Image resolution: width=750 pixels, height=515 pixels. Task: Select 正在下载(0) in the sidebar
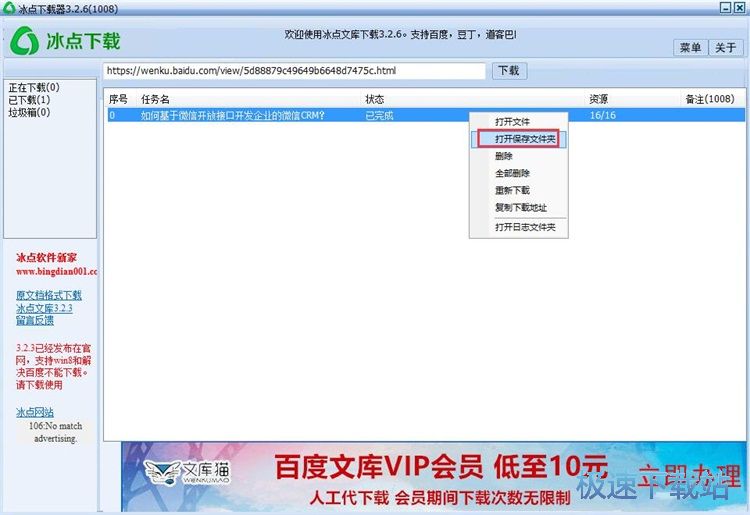pyautogui.click(x=34, y=88)
